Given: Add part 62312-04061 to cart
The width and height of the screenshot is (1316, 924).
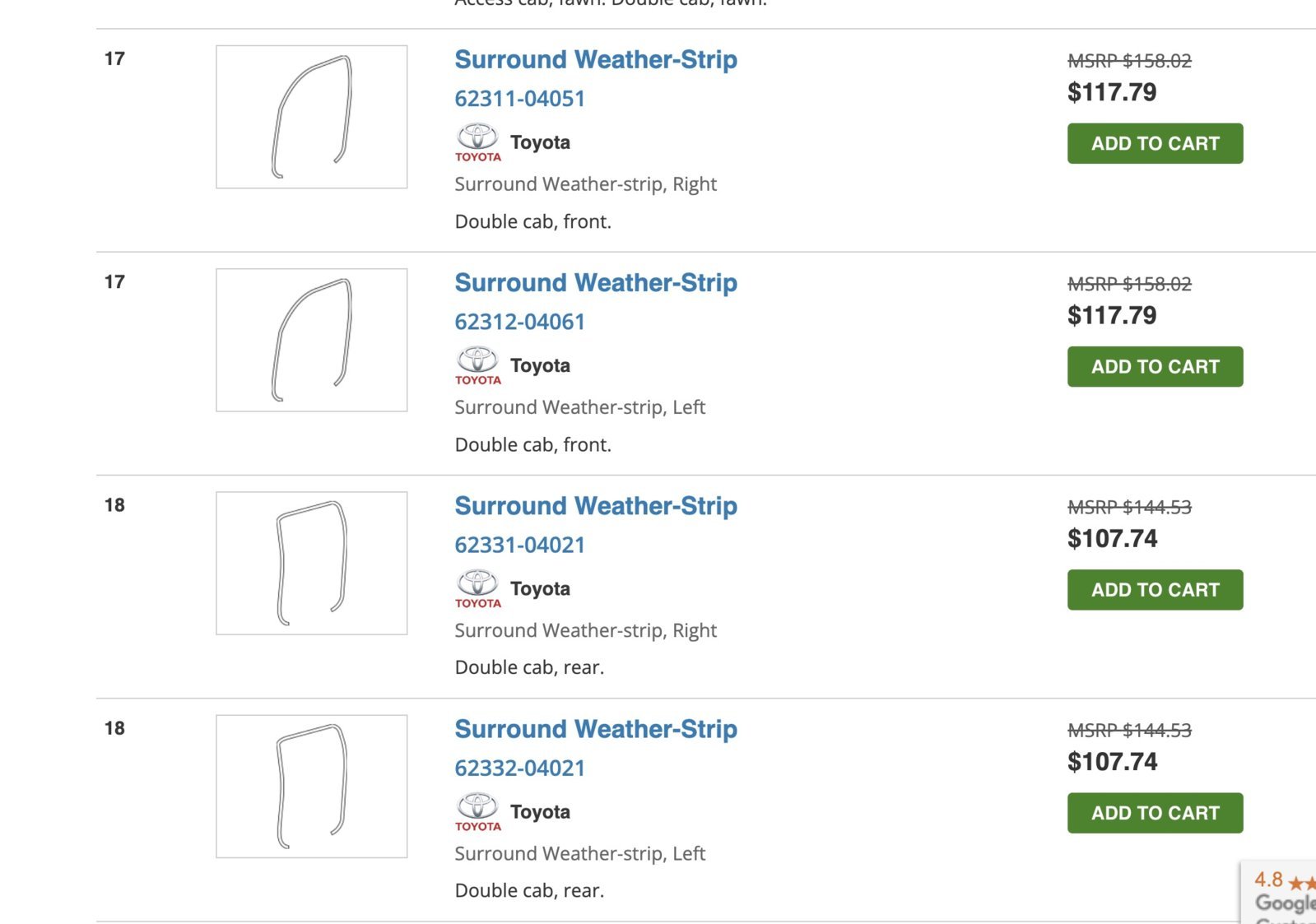Looking at the screenshot, I should tap(1155, 366).
